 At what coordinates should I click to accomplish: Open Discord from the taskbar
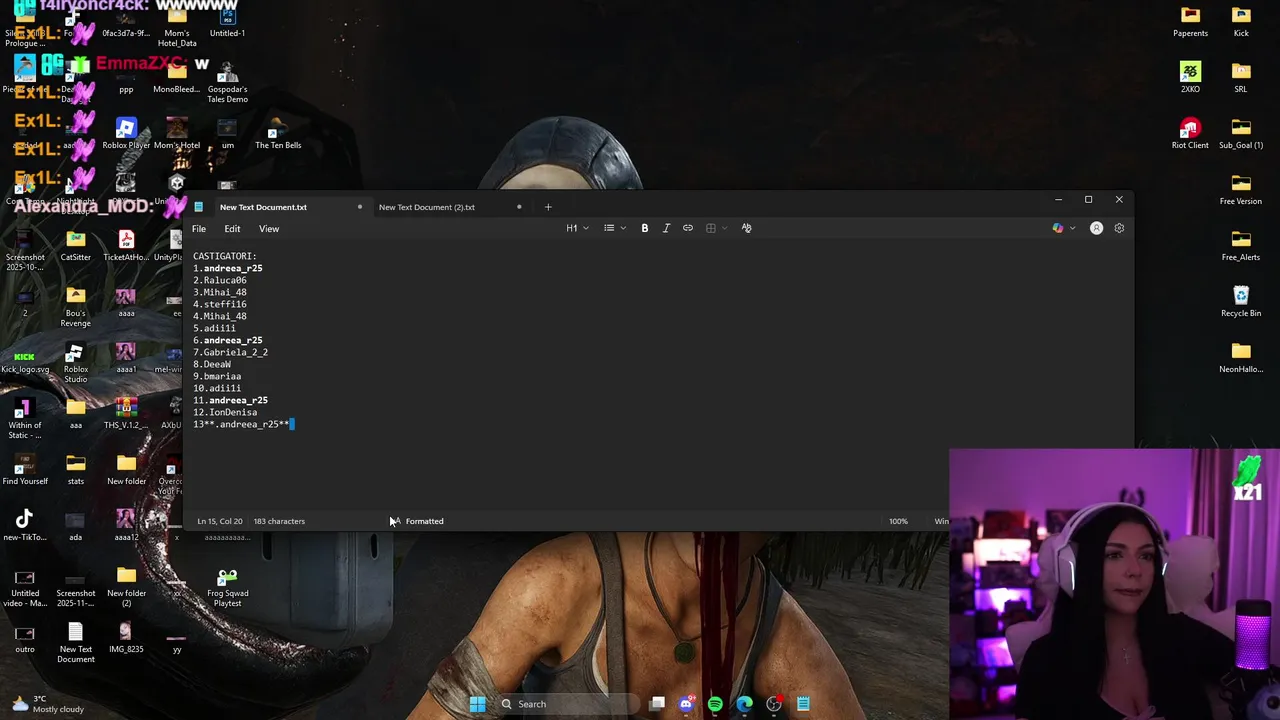pos(686,704)
